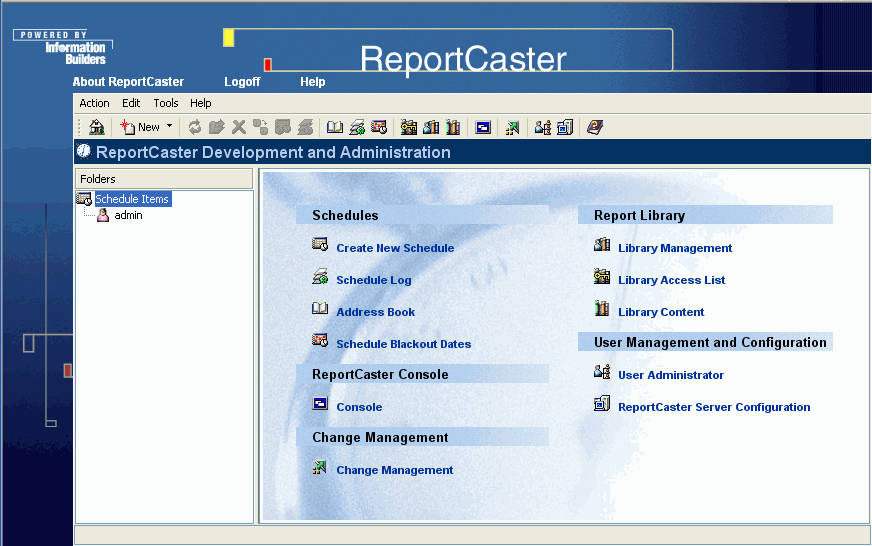Click the Change Management toolbar icon
The image size is (872, 546).
pyautogui.click(x=512, y=127)
